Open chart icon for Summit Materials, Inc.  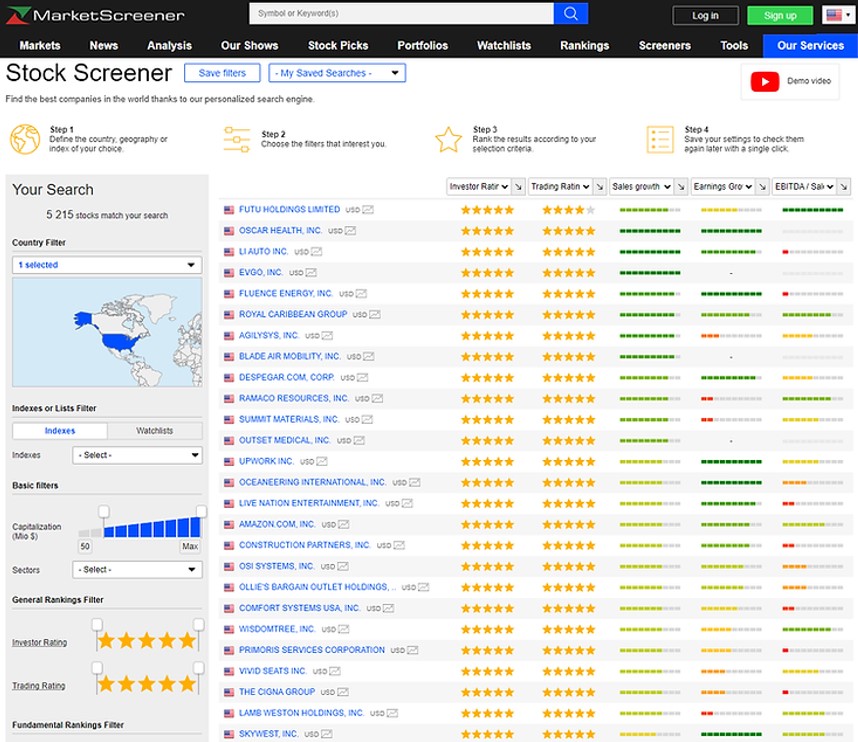(x=367, y=420)
